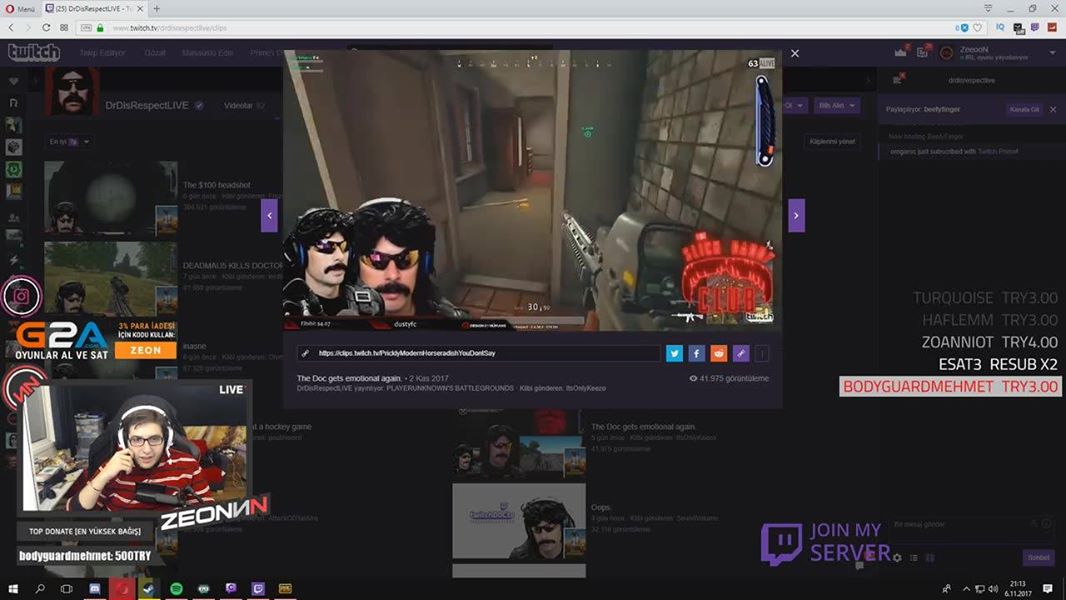Open The $100 headshot clip title
The image size is (1066, 600).
coord(216,185)
